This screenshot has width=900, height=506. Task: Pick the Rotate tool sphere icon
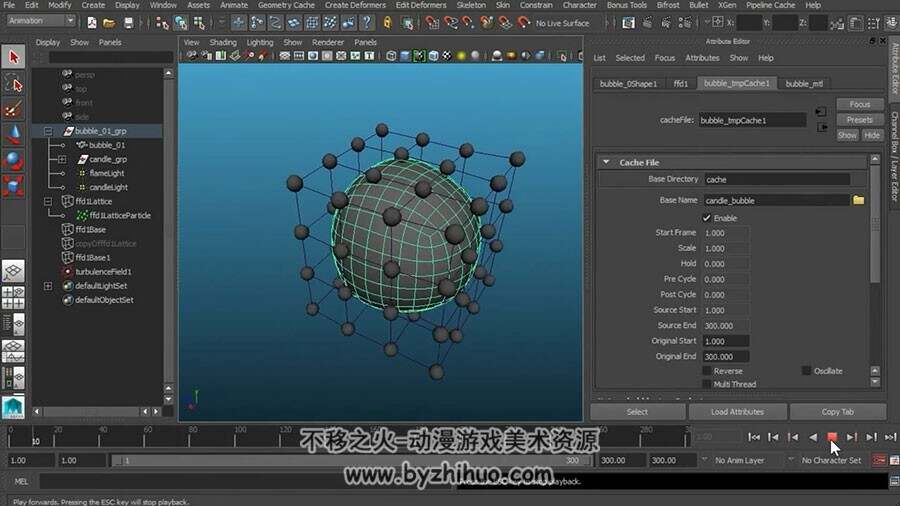click(x=13, y=160)
